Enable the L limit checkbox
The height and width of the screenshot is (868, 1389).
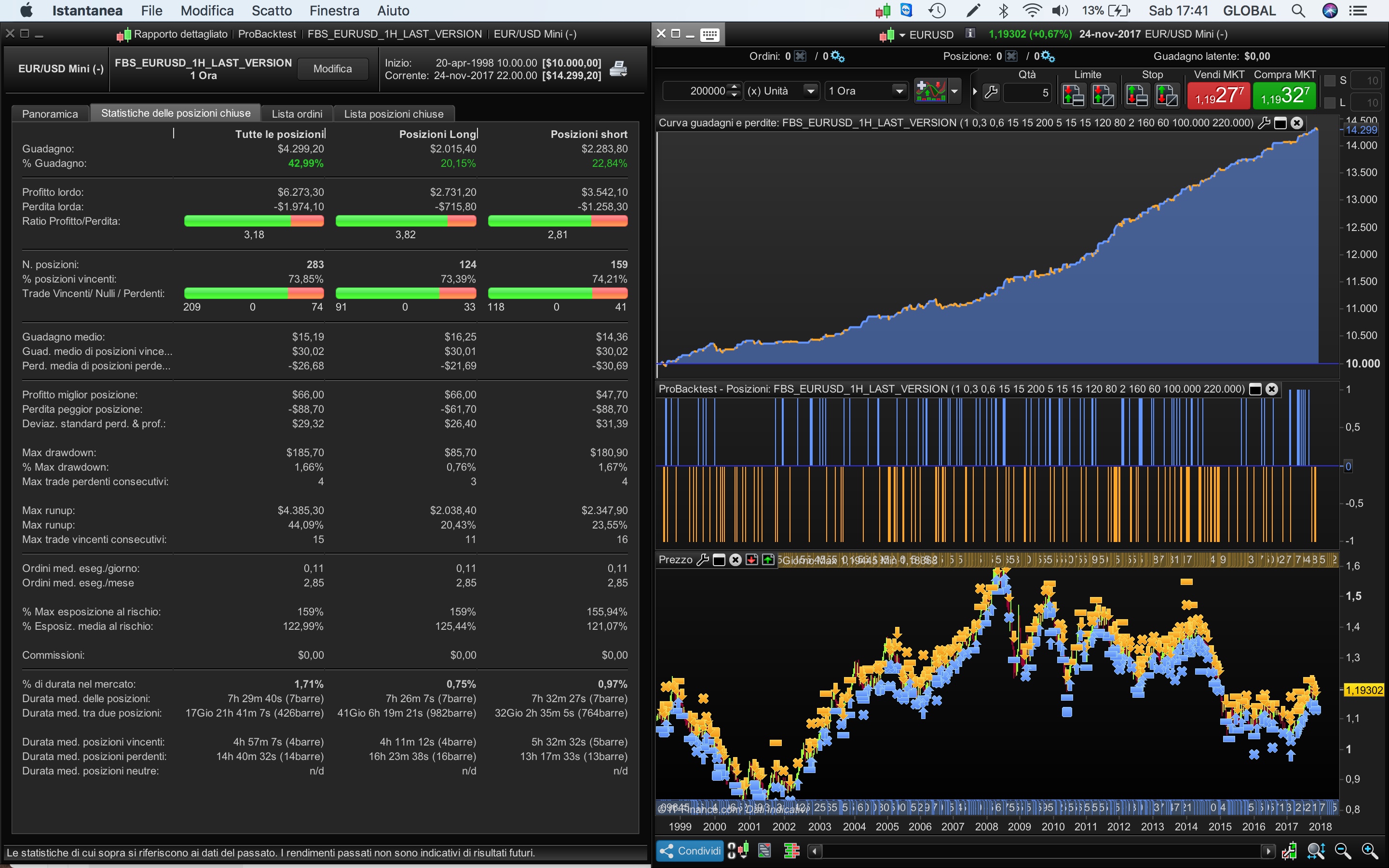tap(1329, 103)
